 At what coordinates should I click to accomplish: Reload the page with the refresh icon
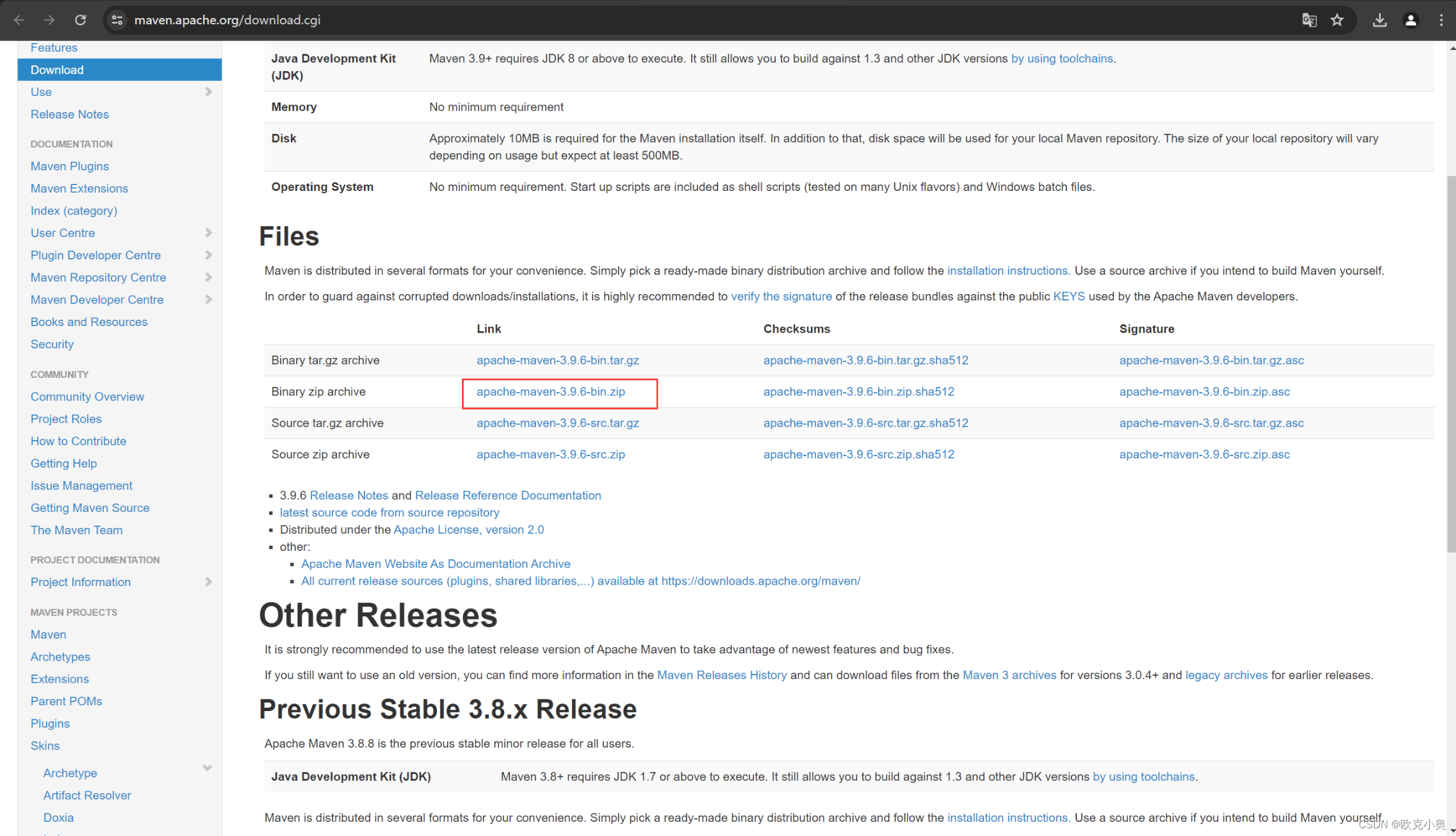click(x=80, y=20)
